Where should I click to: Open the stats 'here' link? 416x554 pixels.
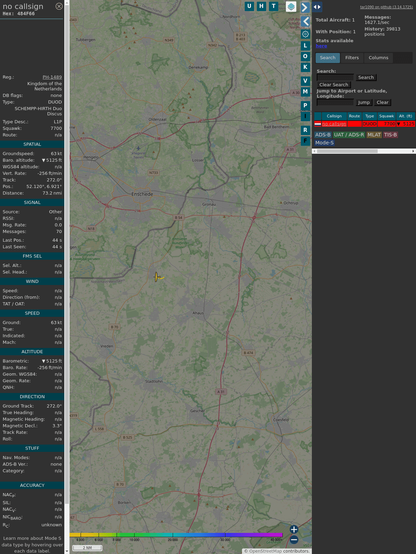321,46
